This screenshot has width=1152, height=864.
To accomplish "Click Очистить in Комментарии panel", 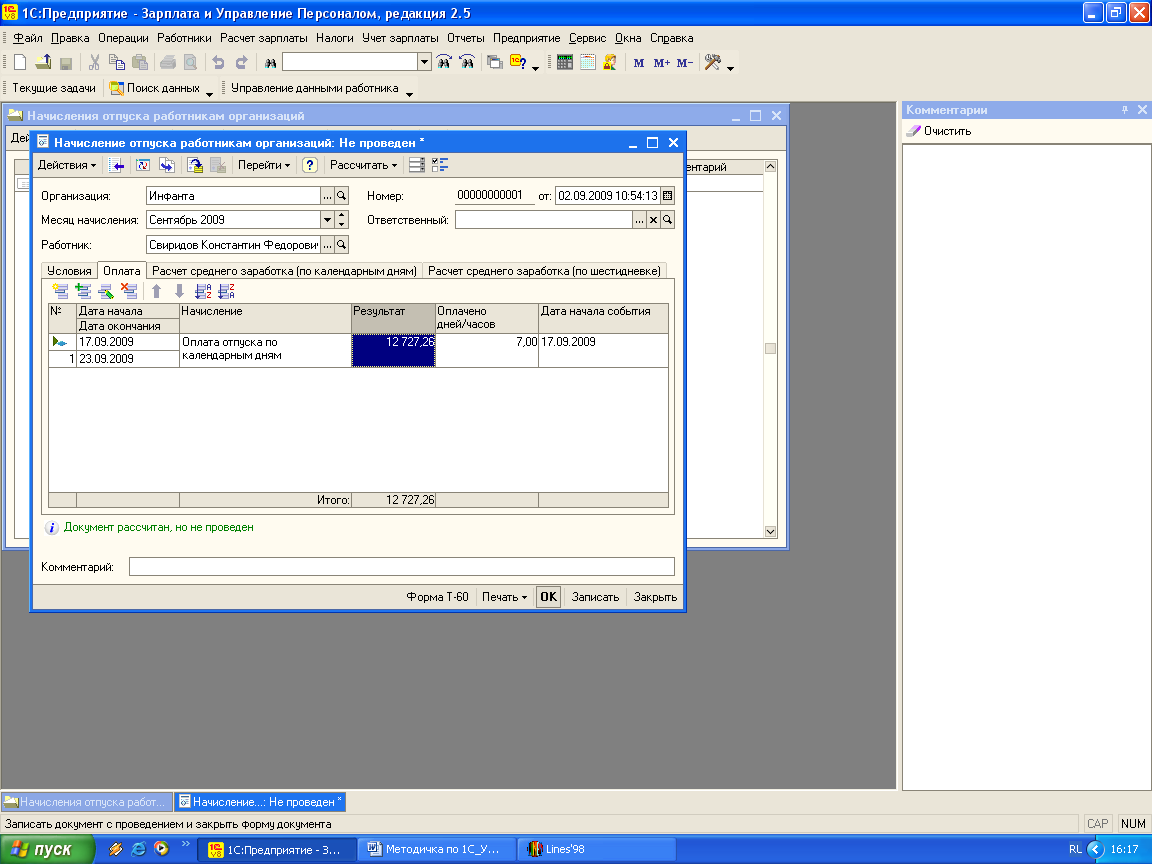I will point(939,131).
